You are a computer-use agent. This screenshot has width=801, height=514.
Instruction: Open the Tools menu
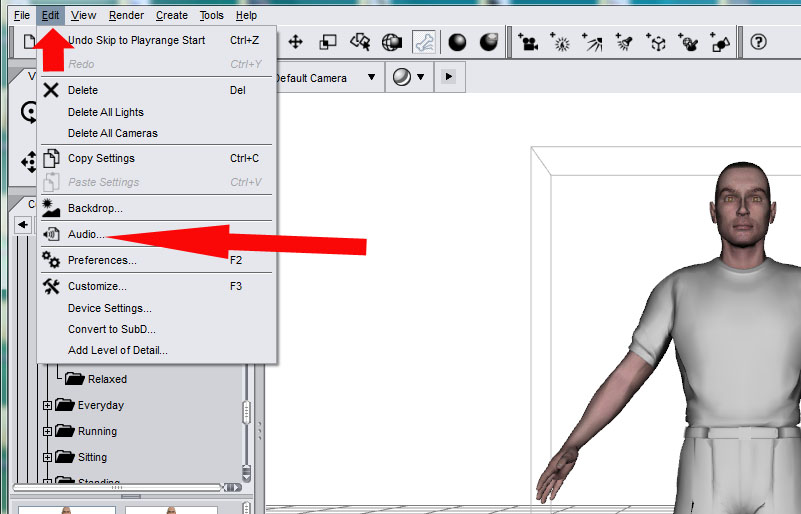point(211,15)
